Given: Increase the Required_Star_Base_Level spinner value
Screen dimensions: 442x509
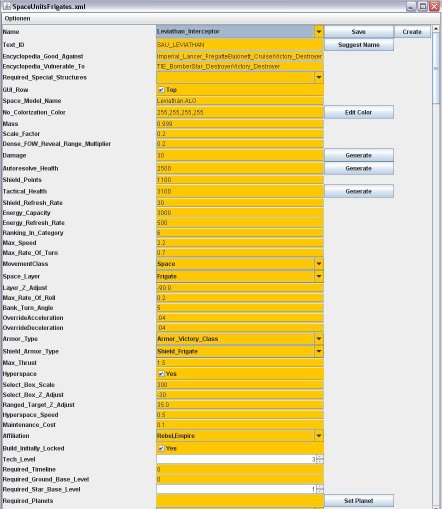Looking at the screenshot, I should click(320, 487).
